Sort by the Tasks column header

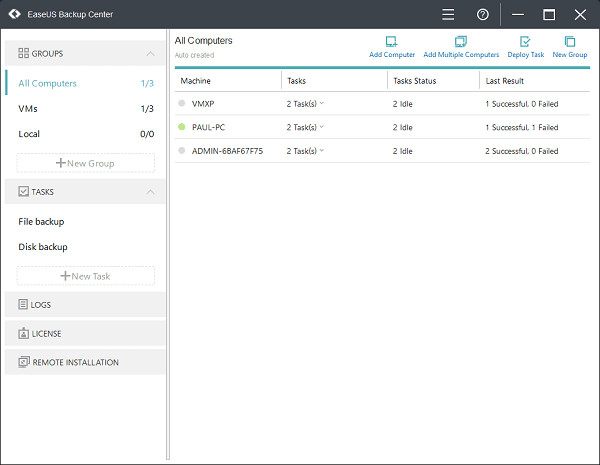pyautogui.click(x=297, y=81)
